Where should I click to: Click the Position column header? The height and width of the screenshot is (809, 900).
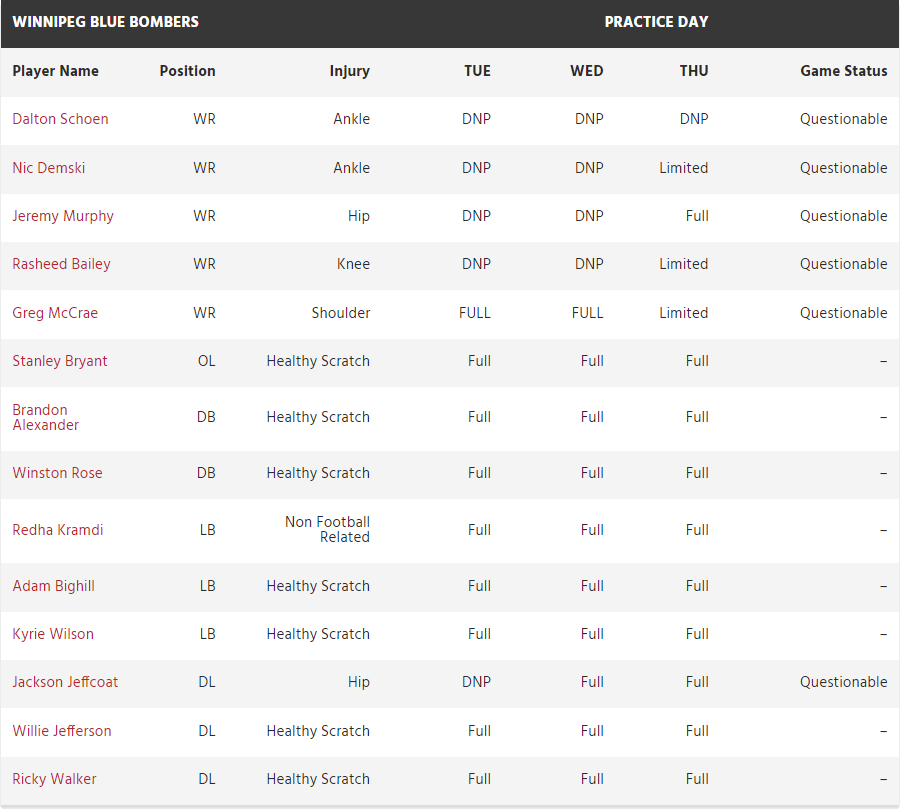click(187, 71)
